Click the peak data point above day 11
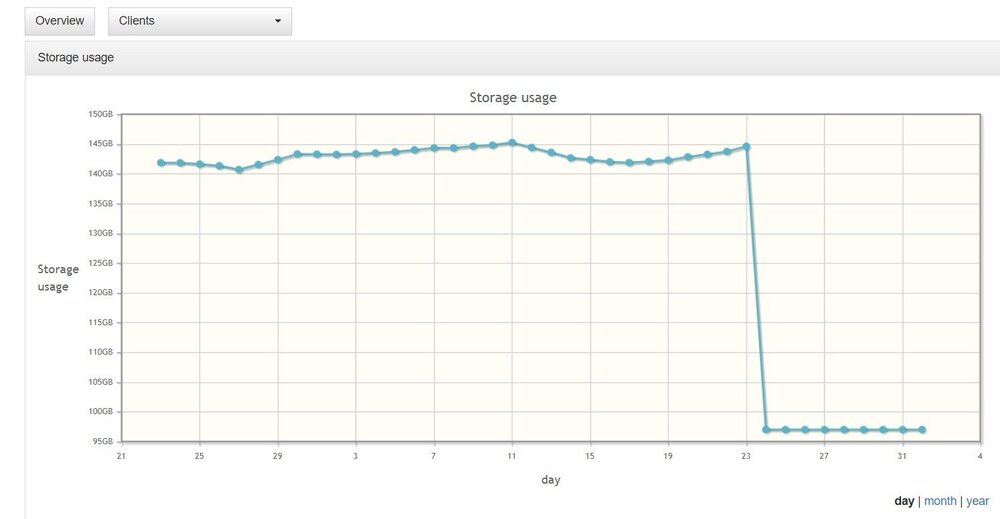 pyautogui.click(x=512, y=143)
